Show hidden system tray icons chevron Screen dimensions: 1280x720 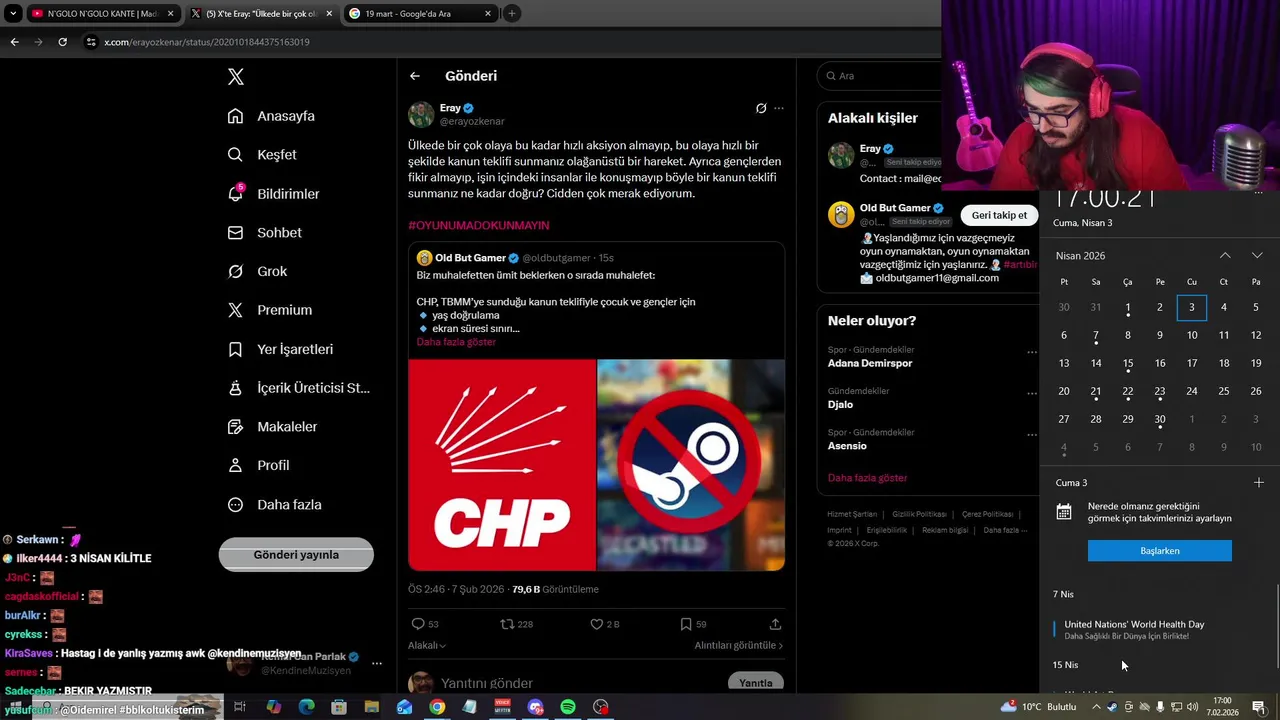point(1097,707)
